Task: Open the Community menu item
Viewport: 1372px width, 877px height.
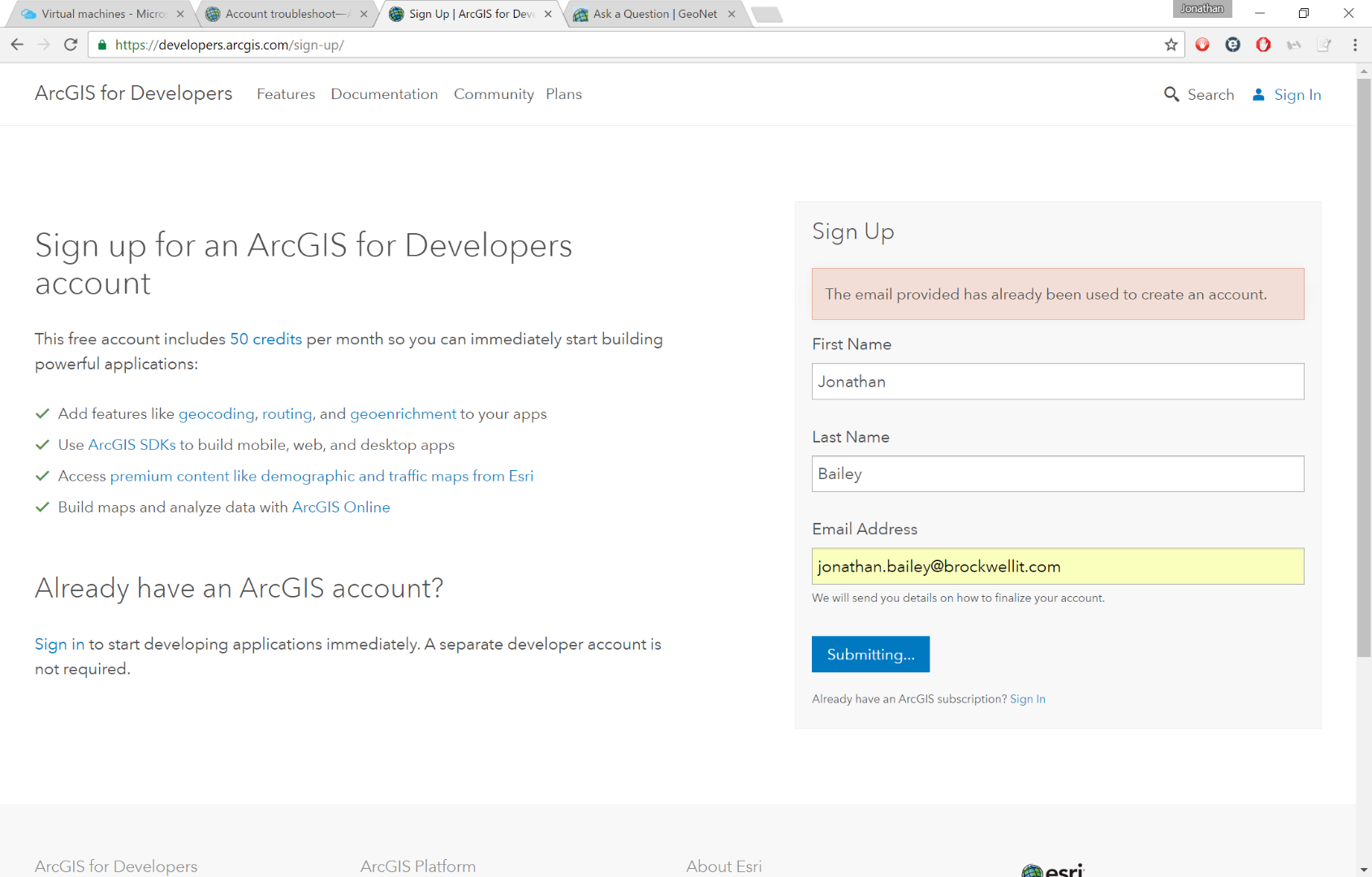Action: (494, 94)
